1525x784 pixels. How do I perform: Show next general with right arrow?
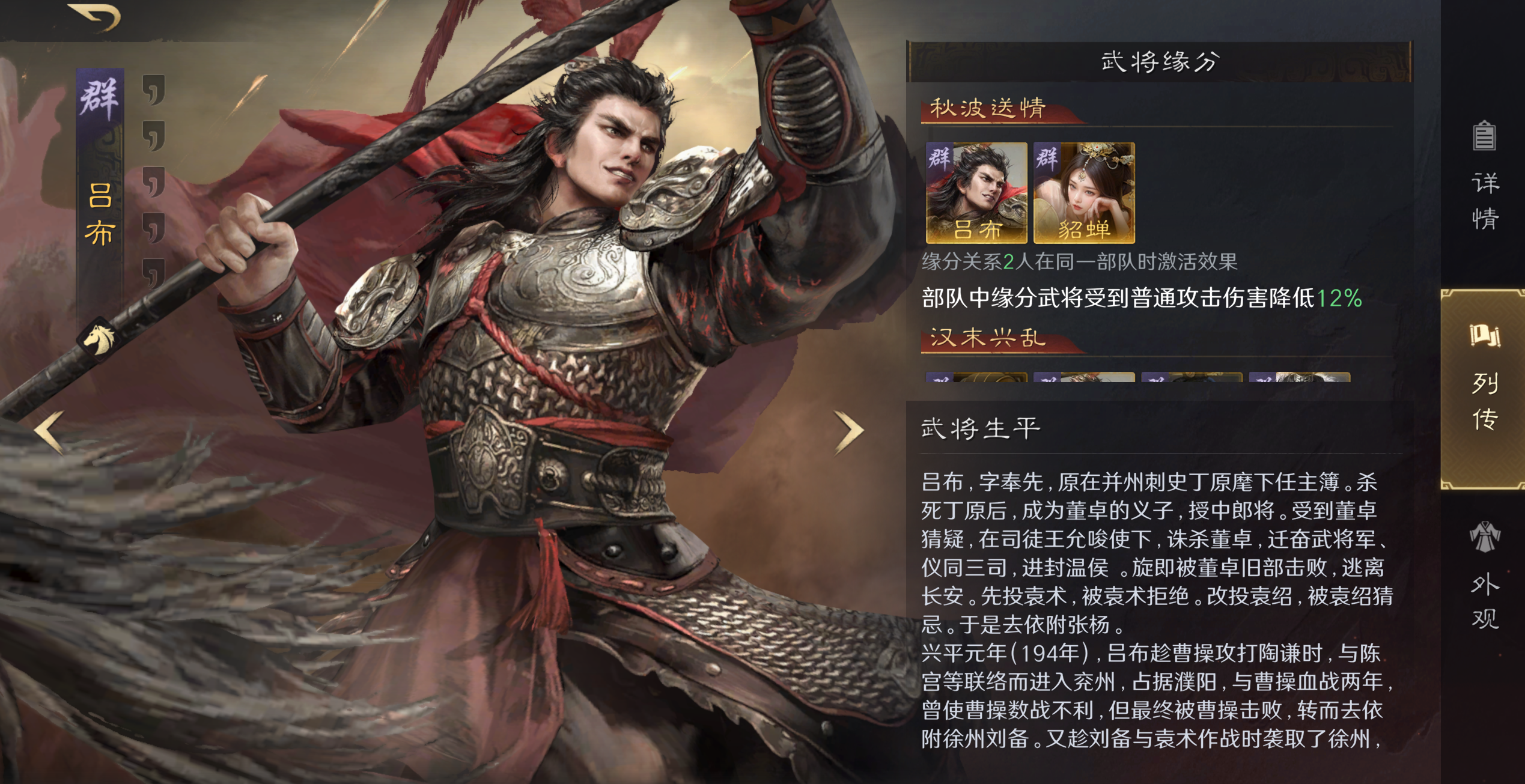tap(849, 431)
